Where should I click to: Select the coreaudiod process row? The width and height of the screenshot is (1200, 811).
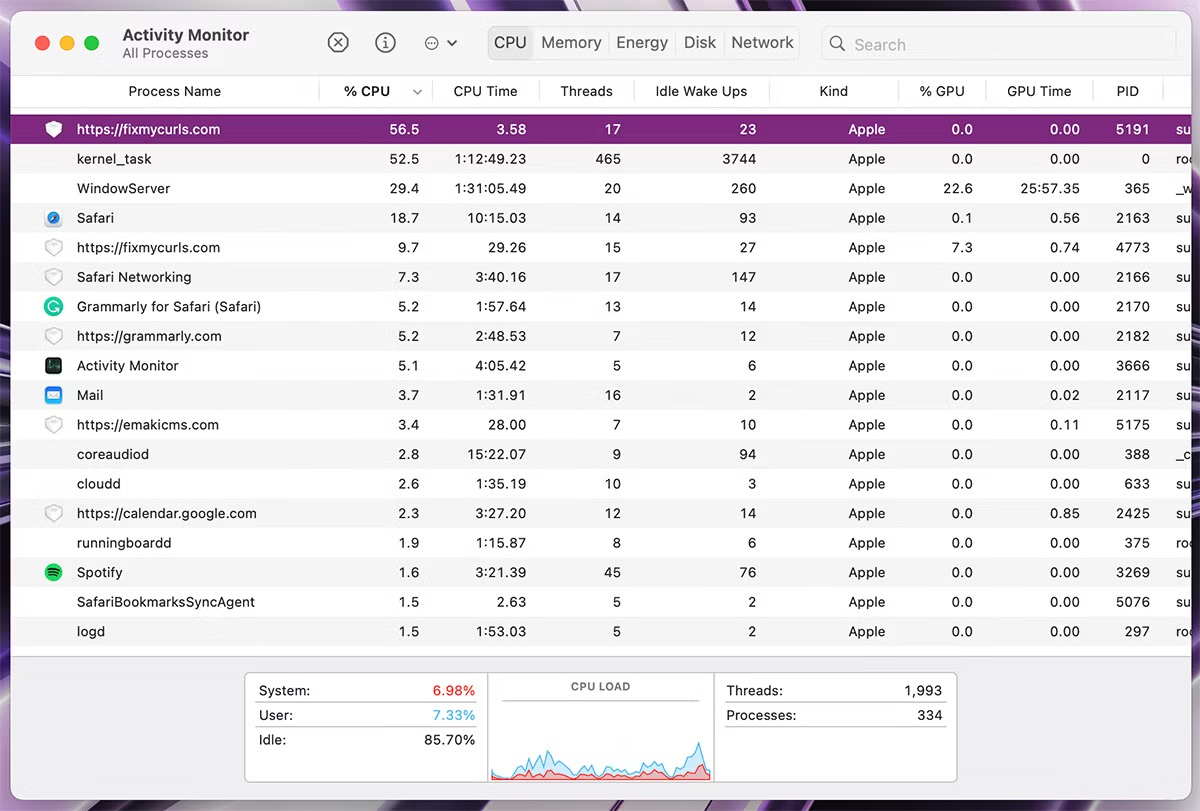point(600,455)
